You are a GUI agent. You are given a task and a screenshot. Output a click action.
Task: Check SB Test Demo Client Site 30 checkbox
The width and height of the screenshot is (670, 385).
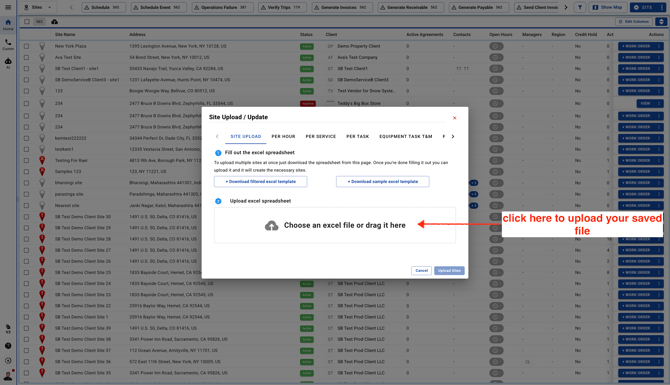coord(26,217)
